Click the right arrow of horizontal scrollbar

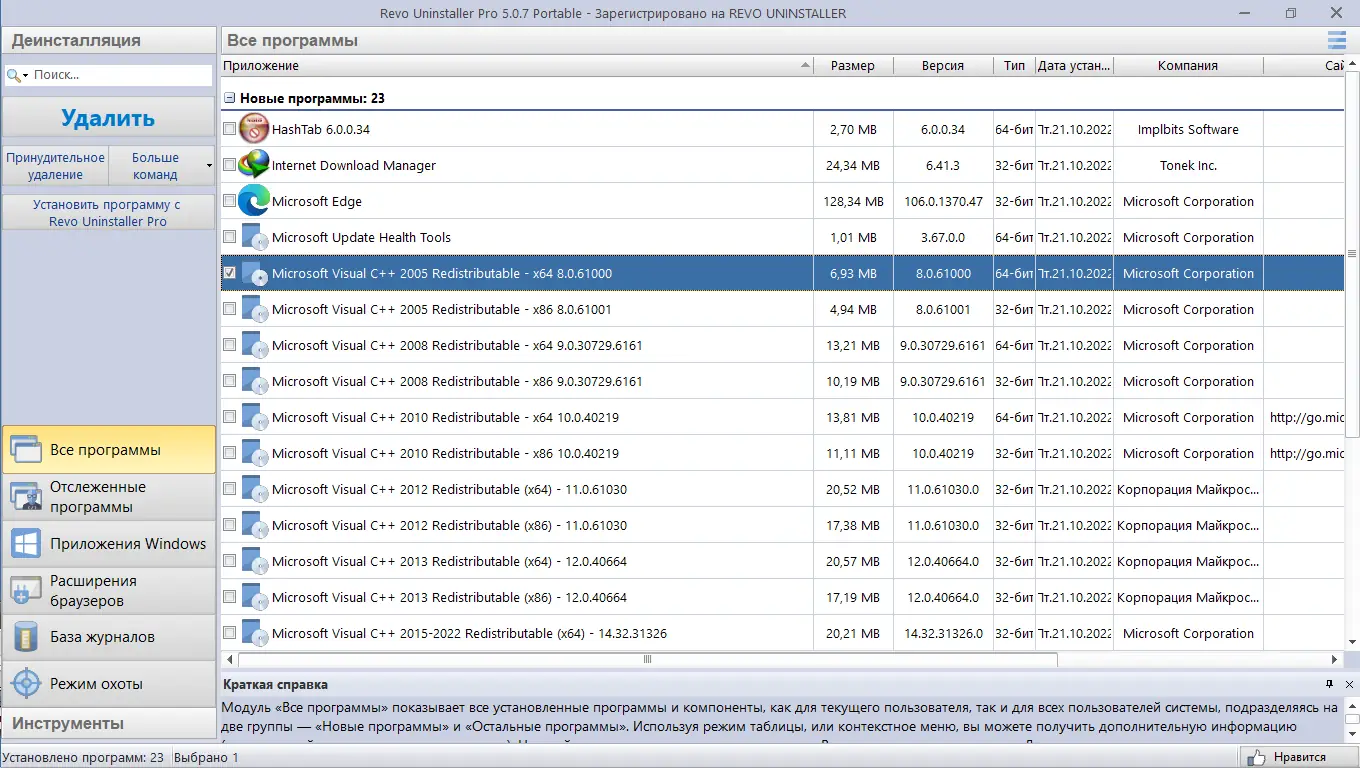(1335, 660)
